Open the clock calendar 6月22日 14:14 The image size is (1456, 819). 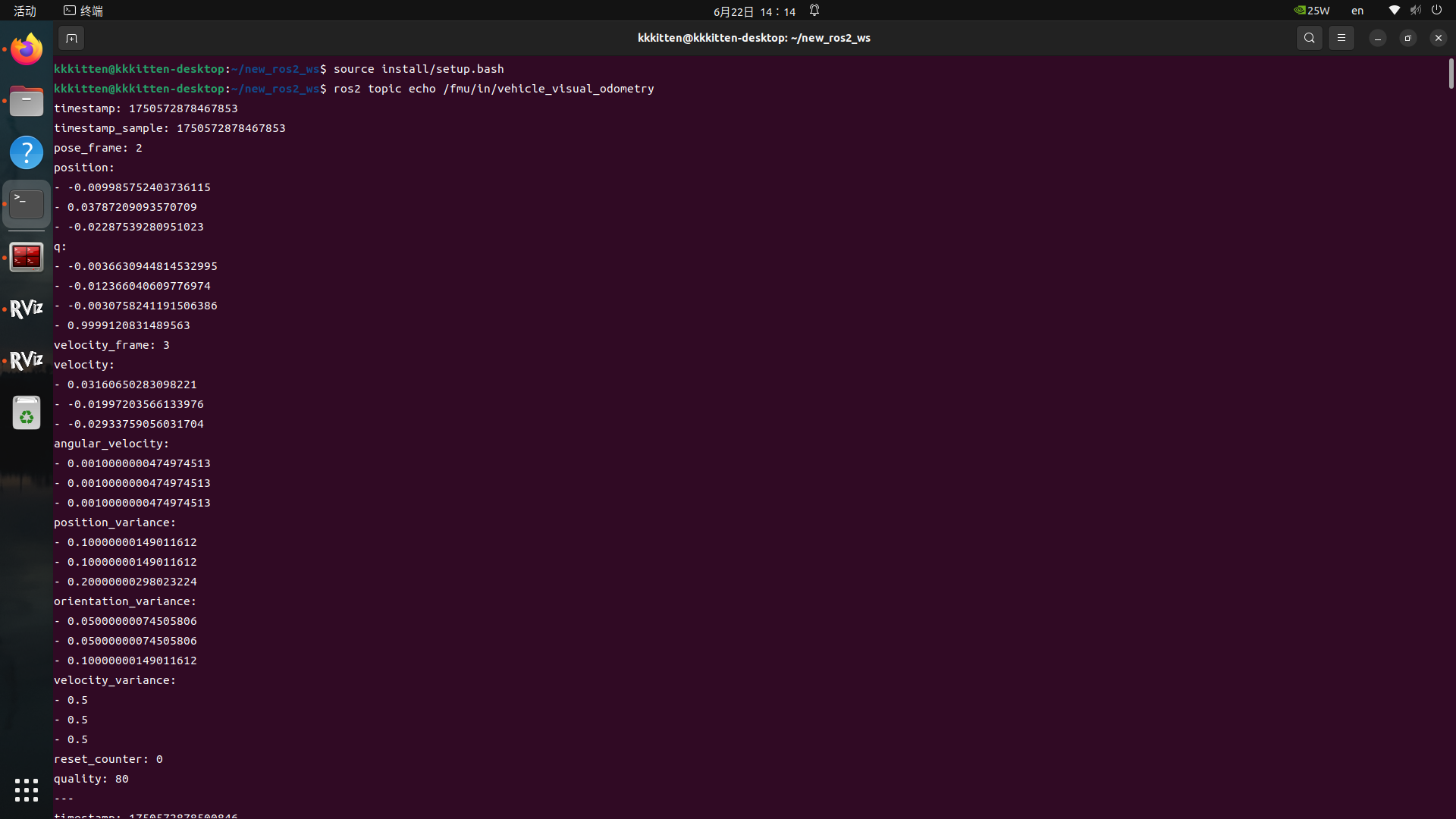tap(755, 11)
